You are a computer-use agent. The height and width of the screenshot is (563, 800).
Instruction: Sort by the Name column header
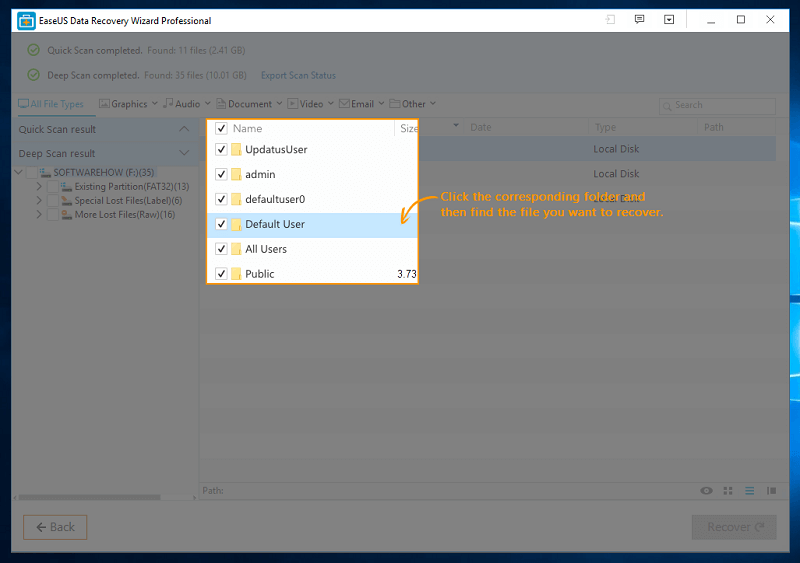(x=247, y=129)
